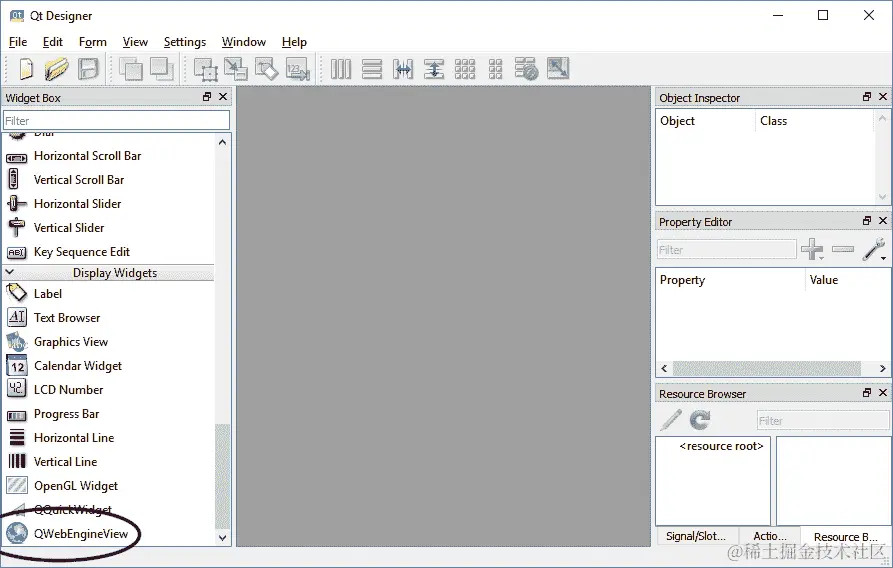Close the Resource Browser panel
This screenshot has width=893, height=568.
point(883,393)
